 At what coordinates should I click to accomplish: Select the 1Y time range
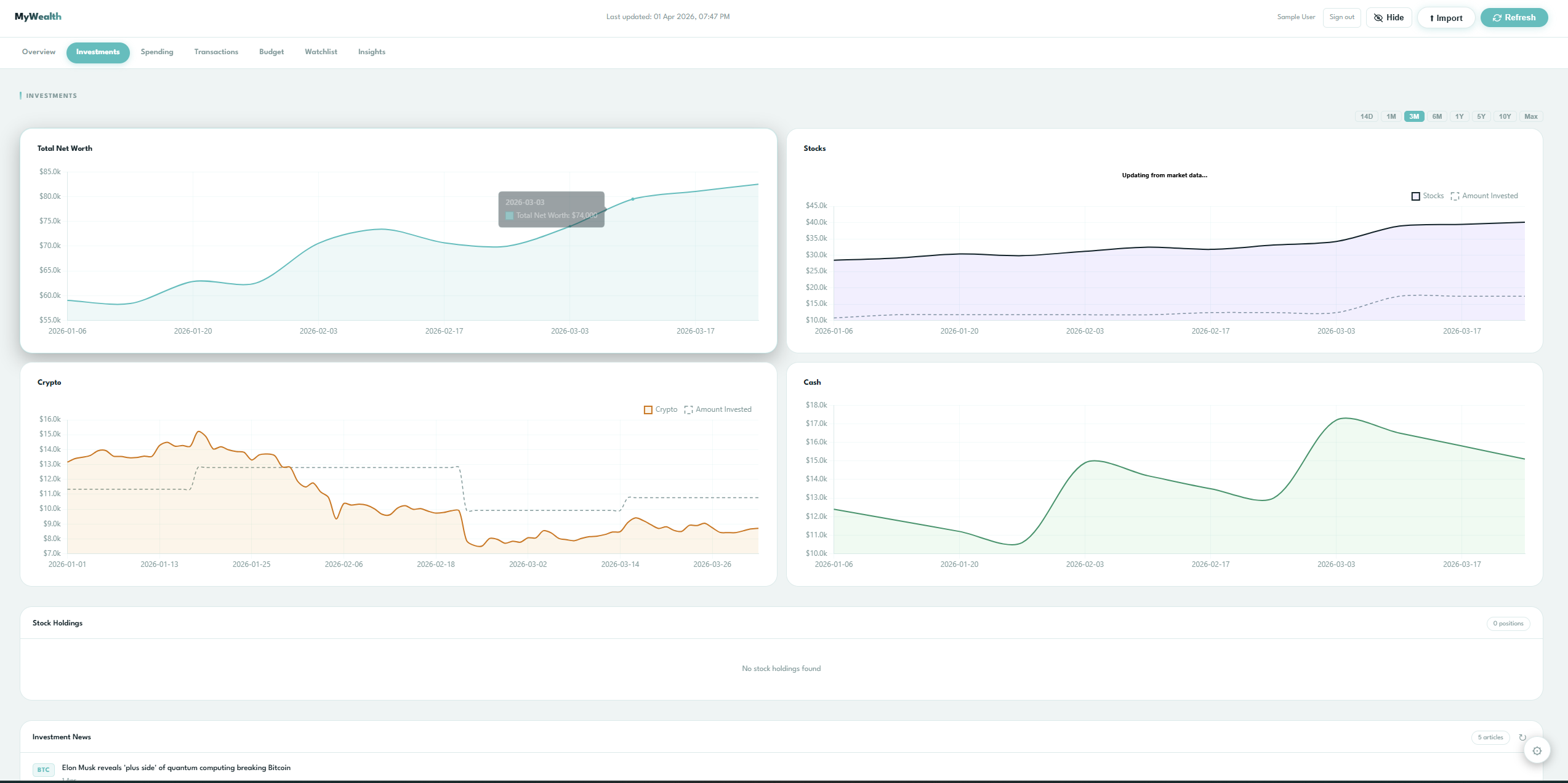(1458, 116)
